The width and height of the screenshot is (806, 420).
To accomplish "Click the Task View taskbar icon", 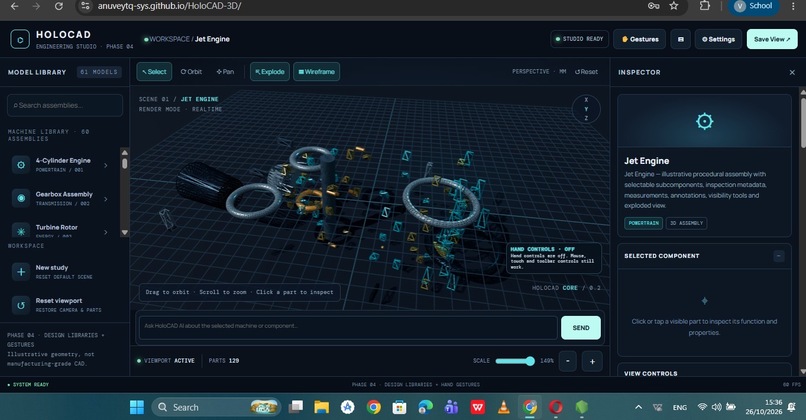I will [x=296, y=407].
